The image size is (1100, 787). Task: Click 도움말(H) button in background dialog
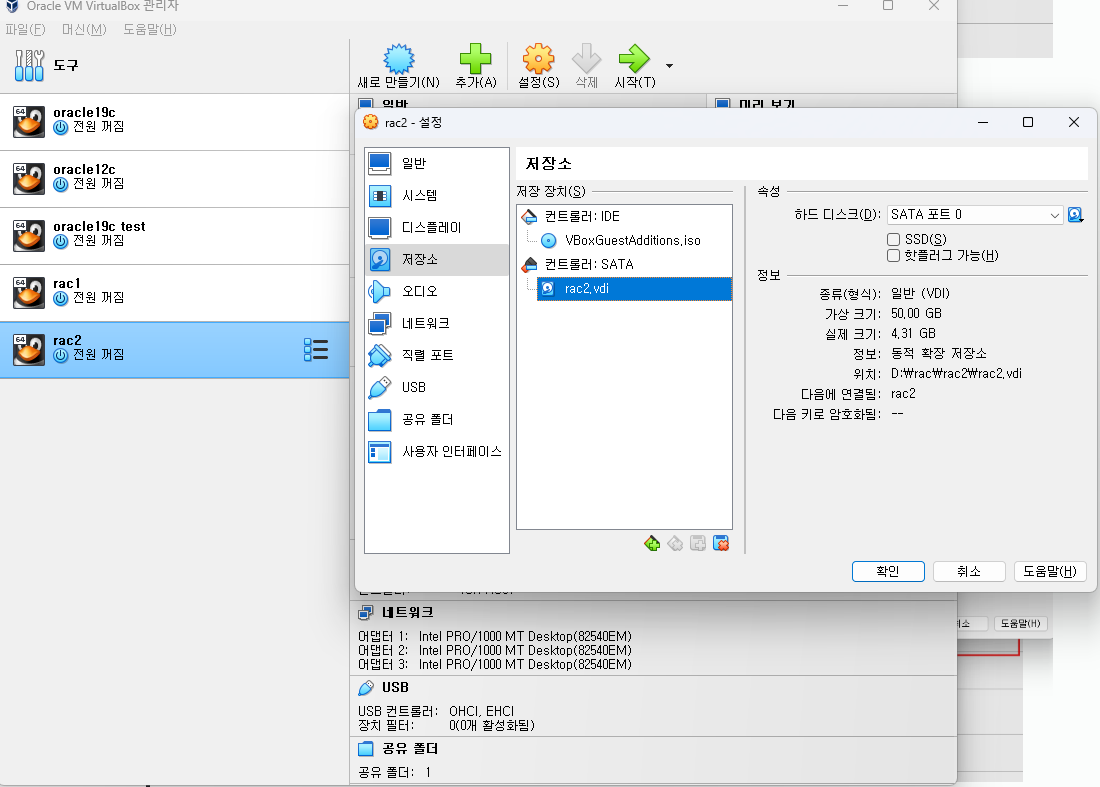(1021, 624)
